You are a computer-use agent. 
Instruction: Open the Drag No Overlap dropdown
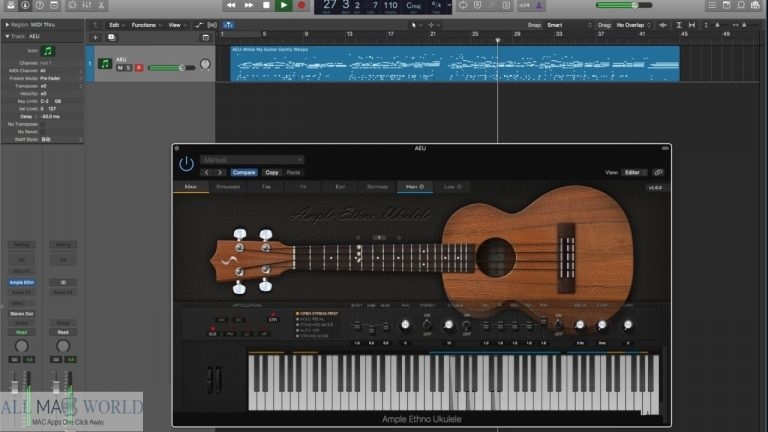pyautogui.click(x=634, y=25)
